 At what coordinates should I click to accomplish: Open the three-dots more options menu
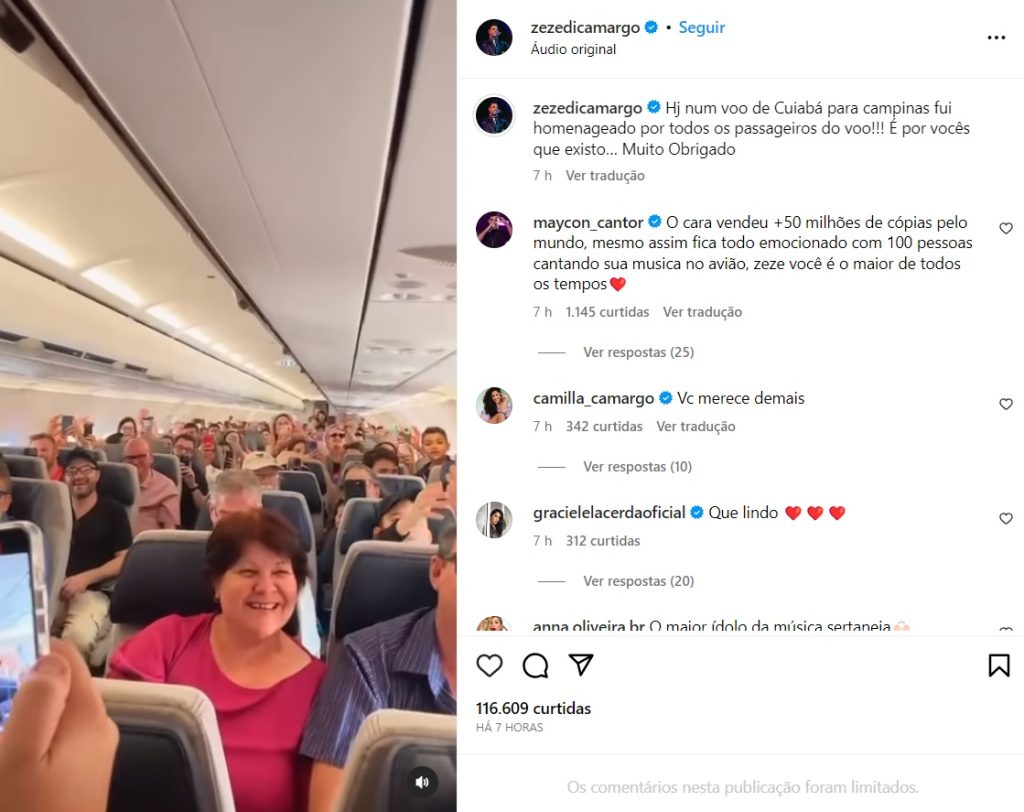coord(996,38)
